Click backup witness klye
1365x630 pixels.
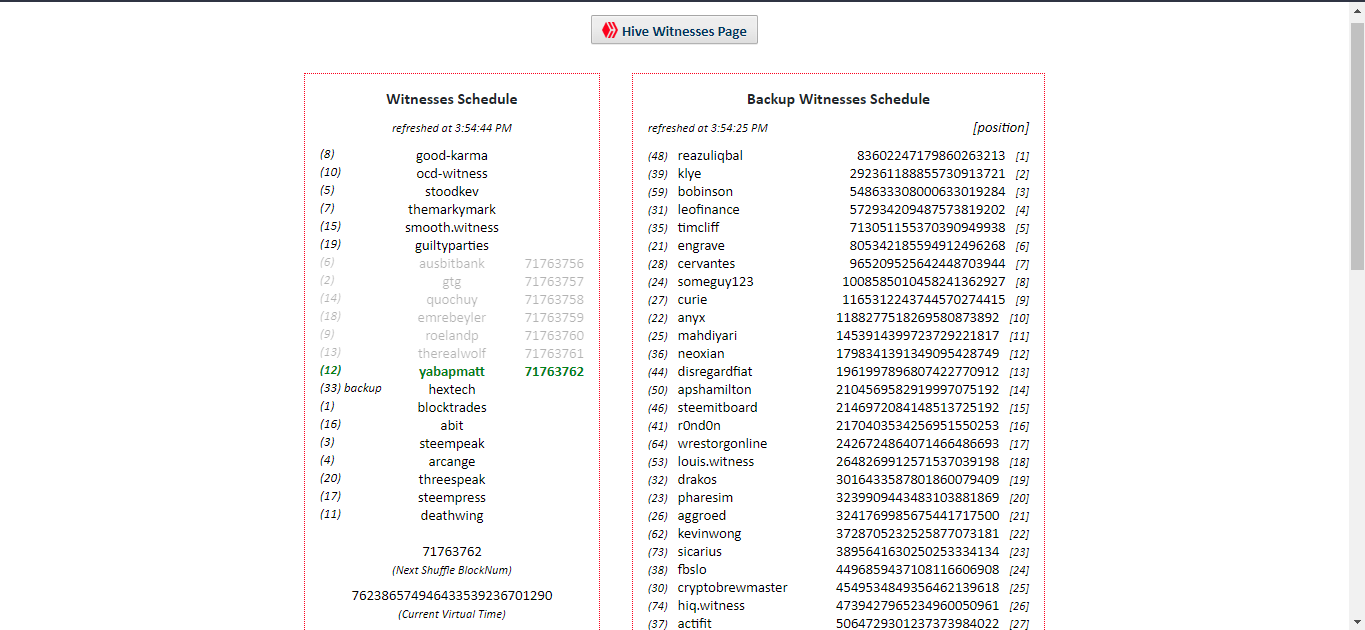(x=690, y=173)
